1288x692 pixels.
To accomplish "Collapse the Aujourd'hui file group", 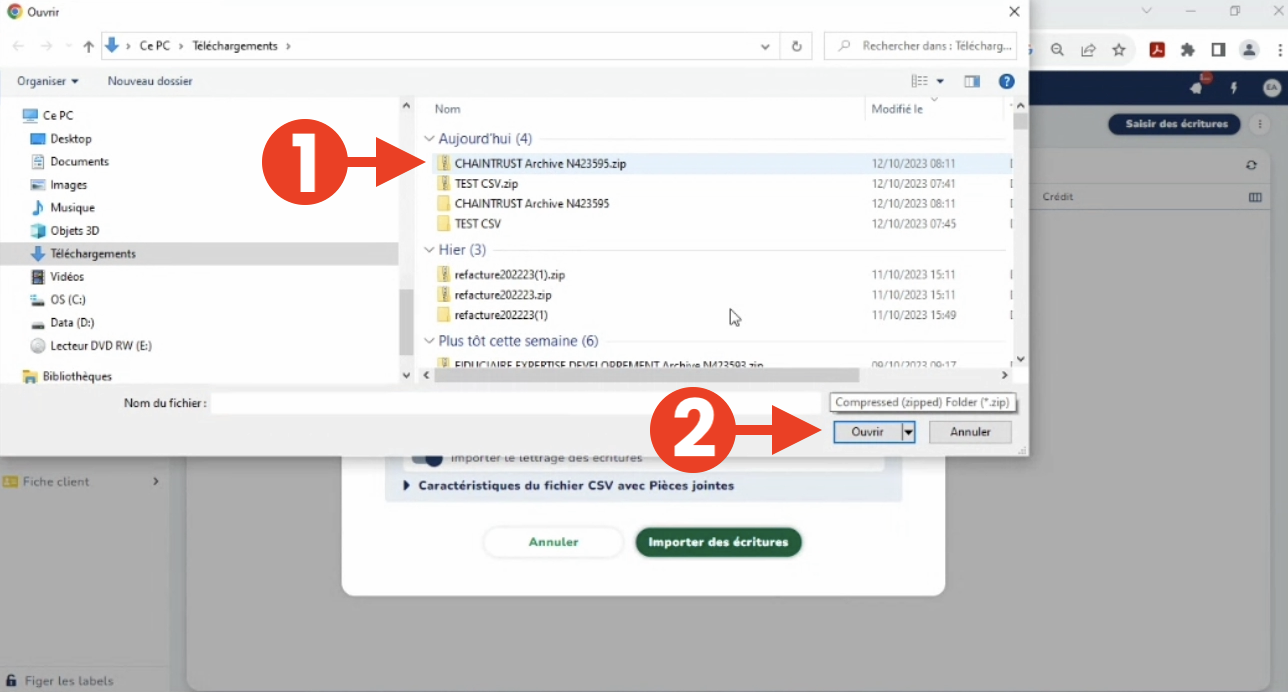I will coord(429,139).
